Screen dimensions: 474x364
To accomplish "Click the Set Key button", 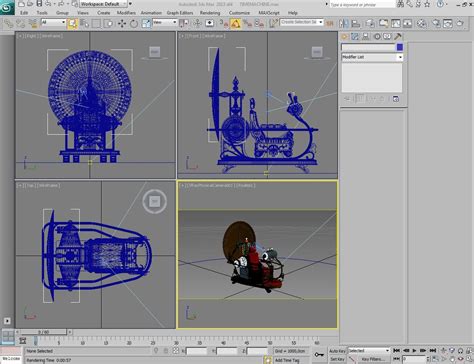I will point(337,359).
